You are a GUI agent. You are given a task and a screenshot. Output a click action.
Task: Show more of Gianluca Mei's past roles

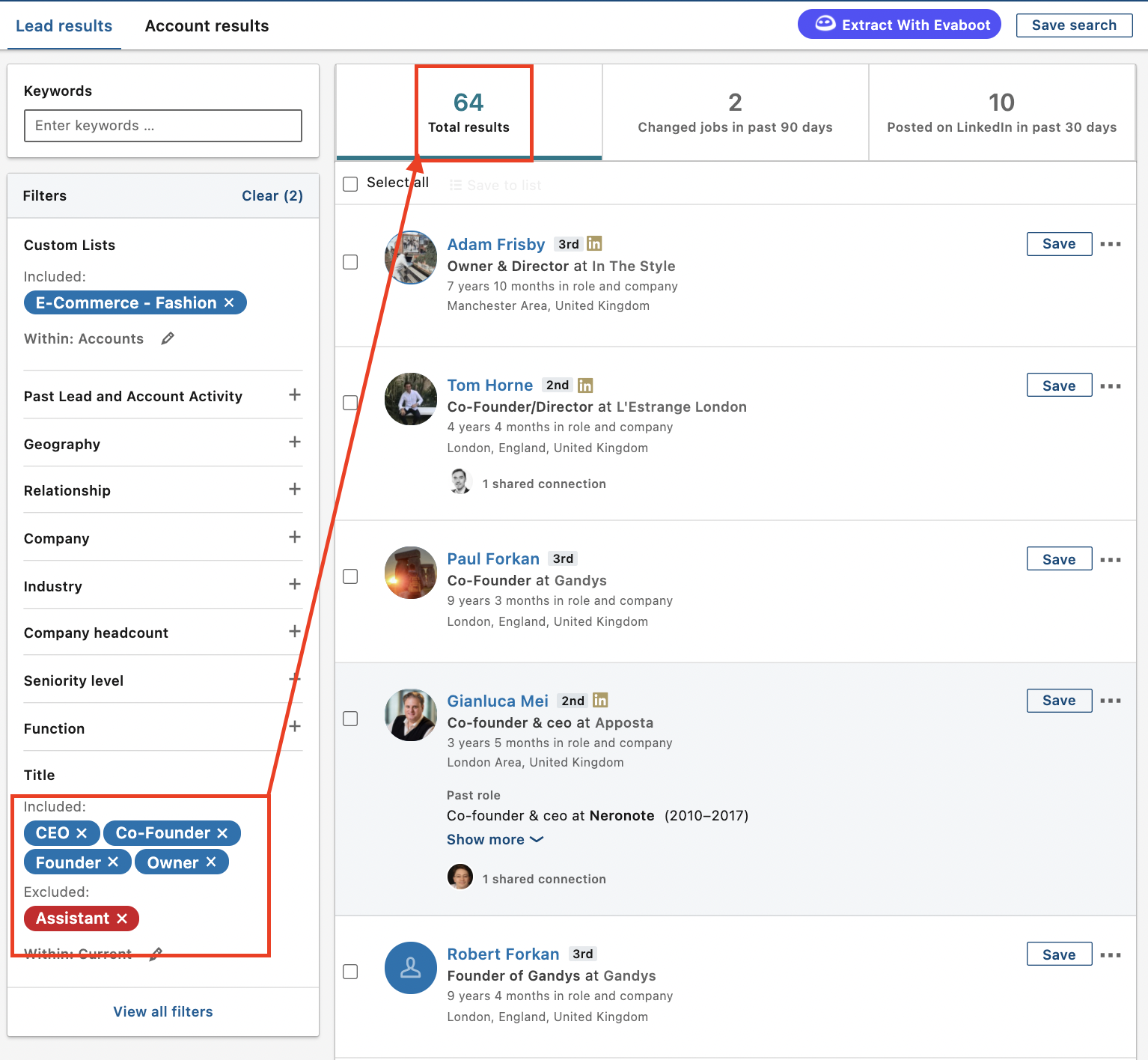point(495,840)
